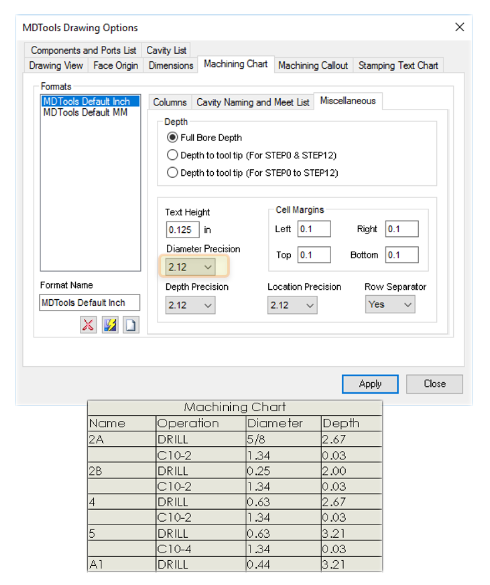Open the Dimensions tab
Screen dimensions: 490x585
(x=171, y=66)
